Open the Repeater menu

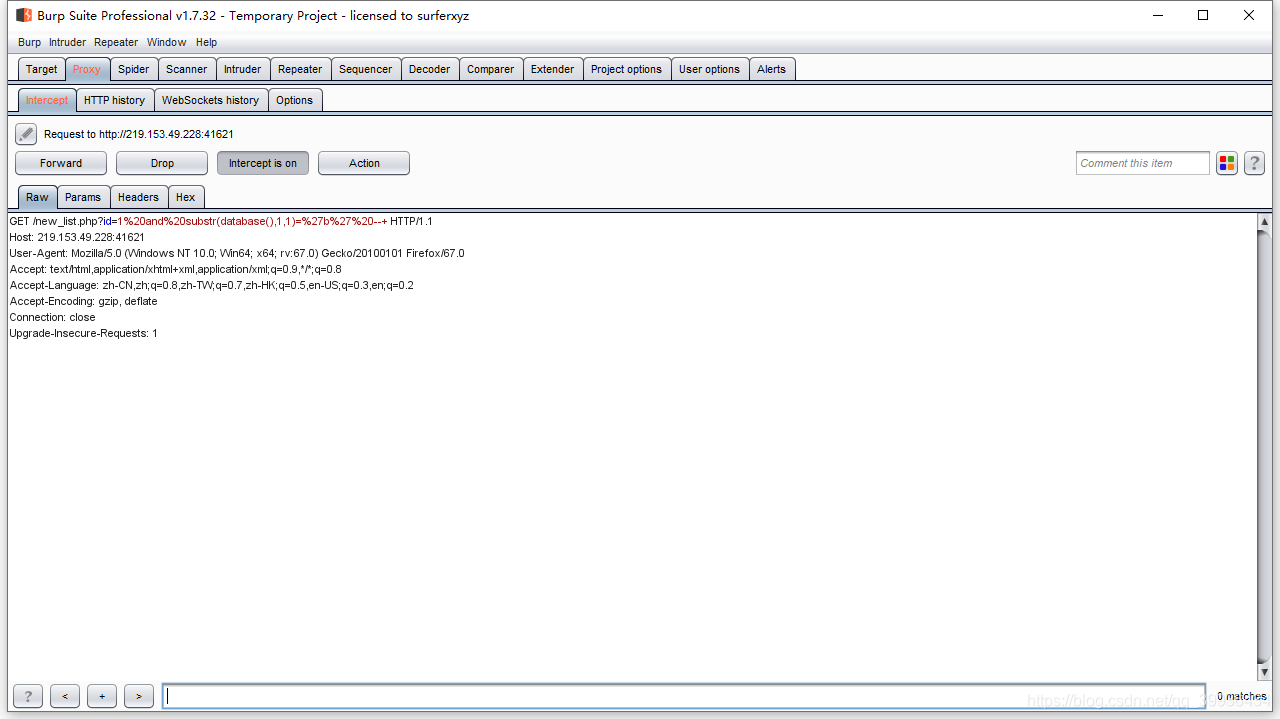pos(116,42)
